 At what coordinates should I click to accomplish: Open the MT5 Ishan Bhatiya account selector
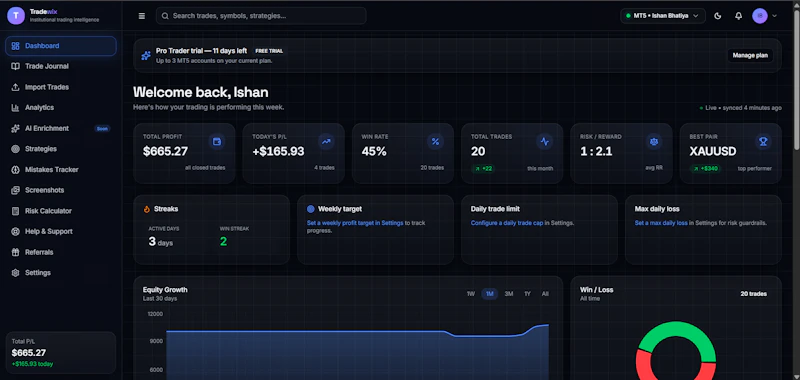[x=663, y=16]
